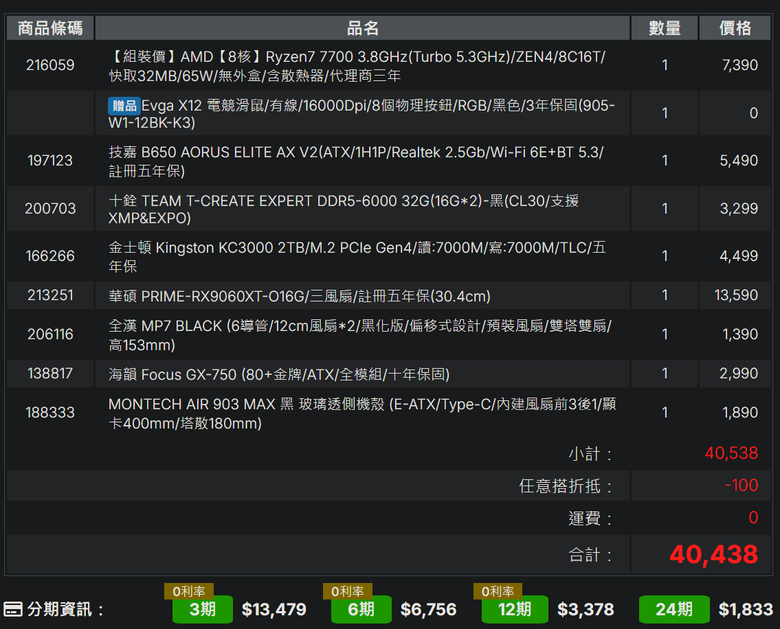Click the blue 贈品 badge
This screenshot has height=629, width=780.
coord(124,105)
